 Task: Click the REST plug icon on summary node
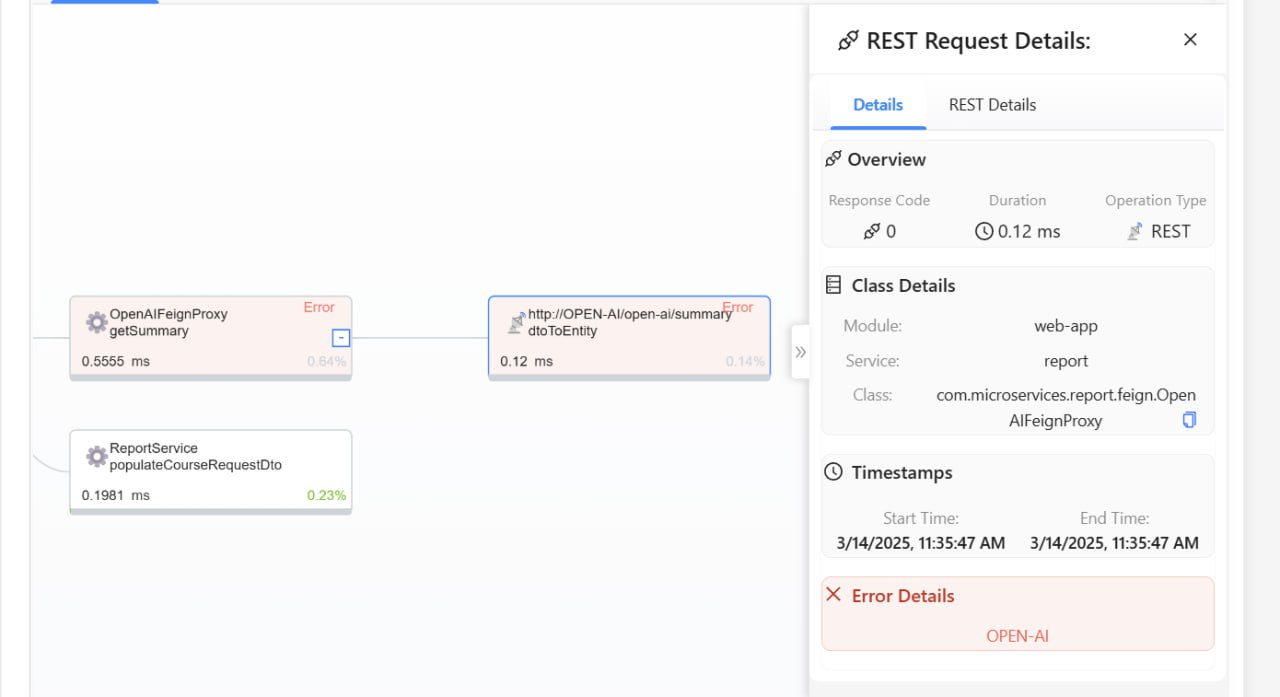tap(516, 322)
